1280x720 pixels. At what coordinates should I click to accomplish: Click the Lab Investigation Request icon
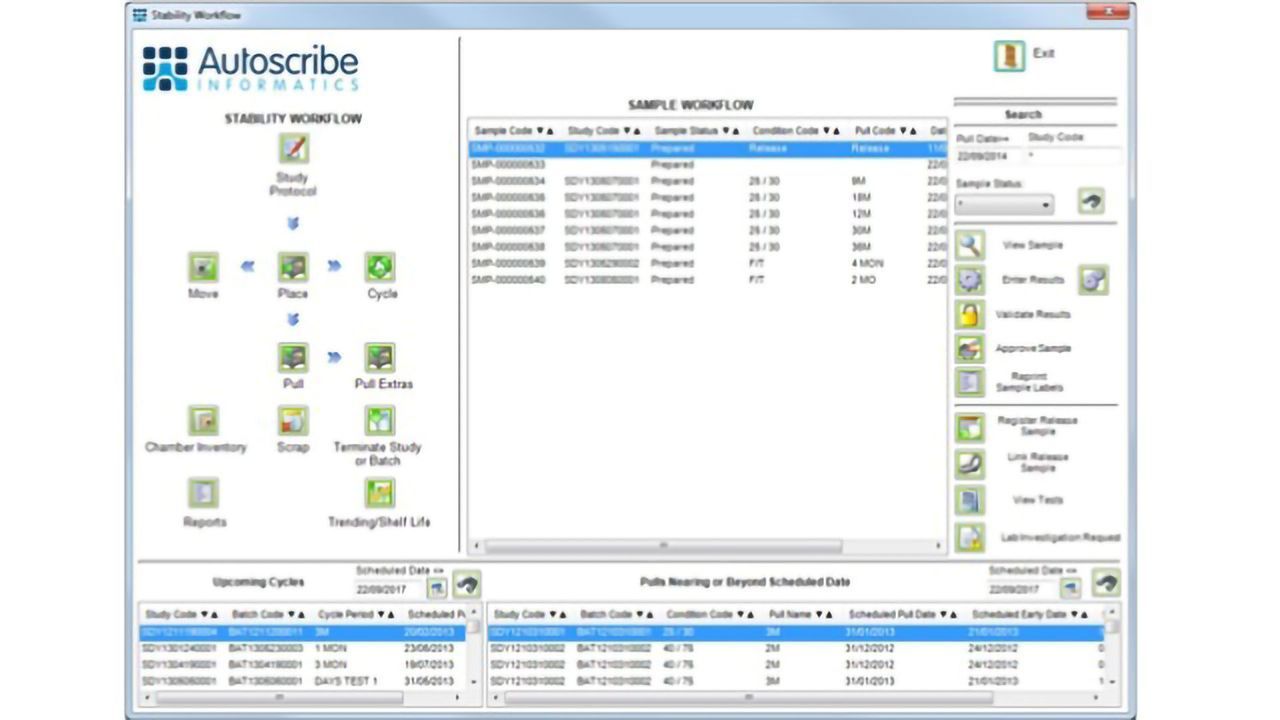pos(970,537)
